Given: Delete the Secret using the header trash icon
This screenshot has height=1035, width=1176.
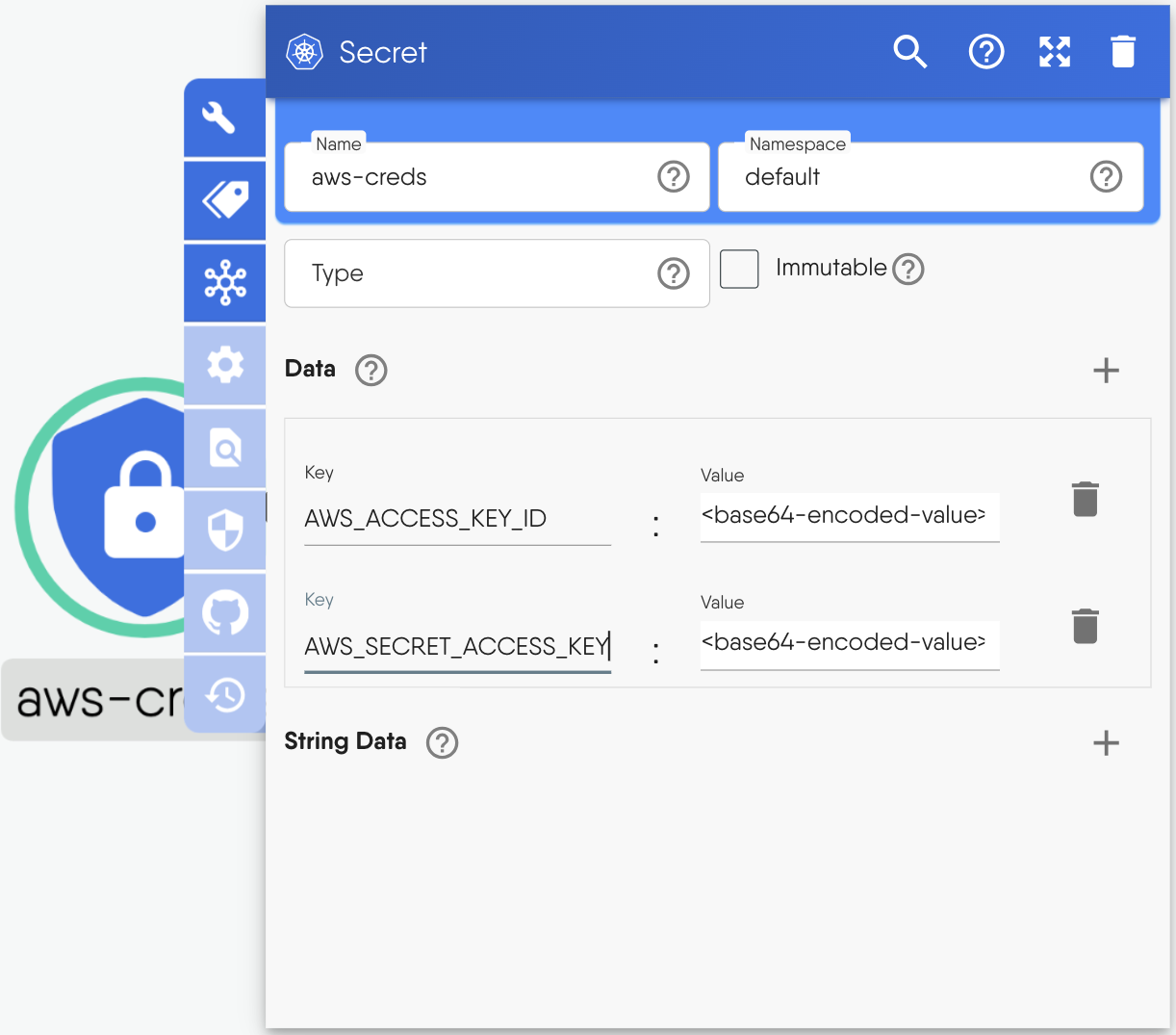Looking at the screenshot, I should click(x=1123, y=52).
